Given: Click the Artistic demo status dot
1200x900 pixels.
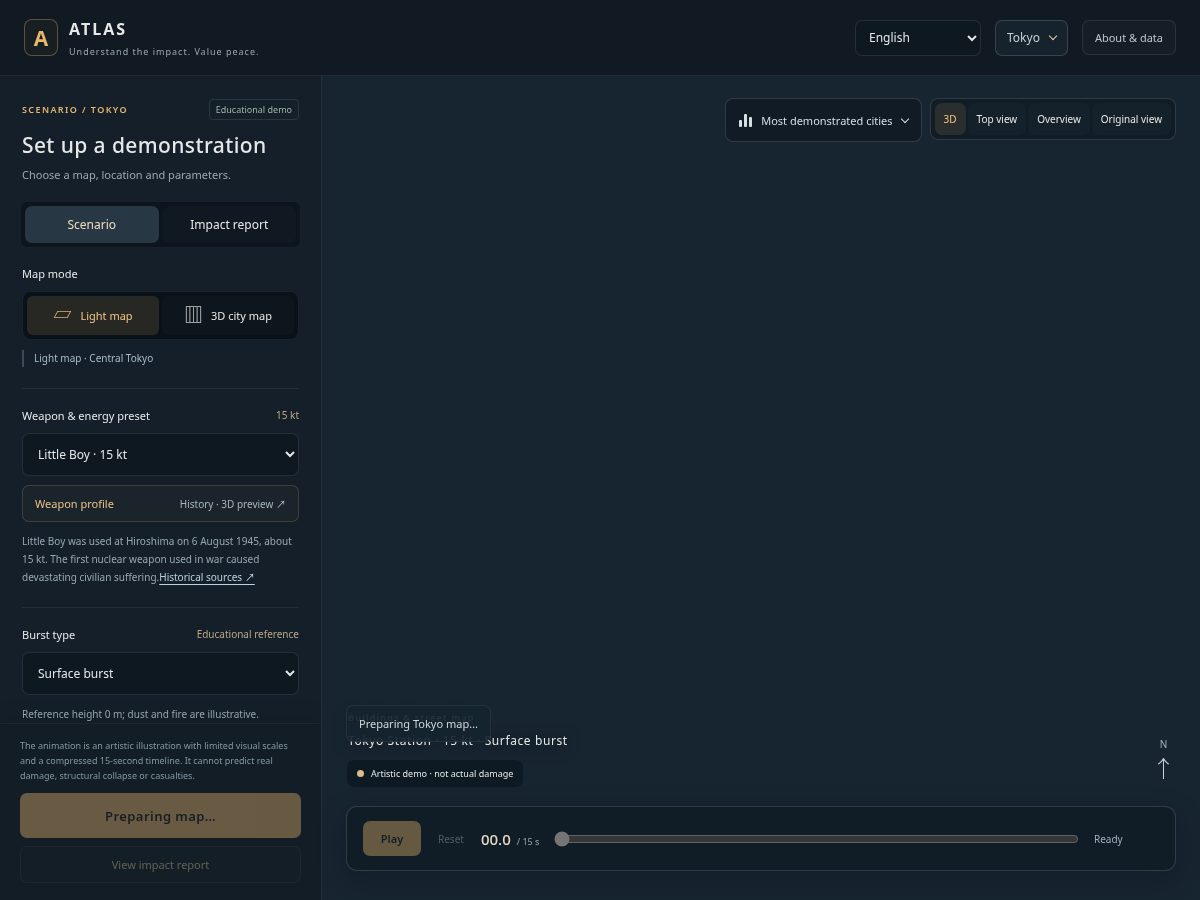Looking at the screenshot, I should [x=360, y=773].
